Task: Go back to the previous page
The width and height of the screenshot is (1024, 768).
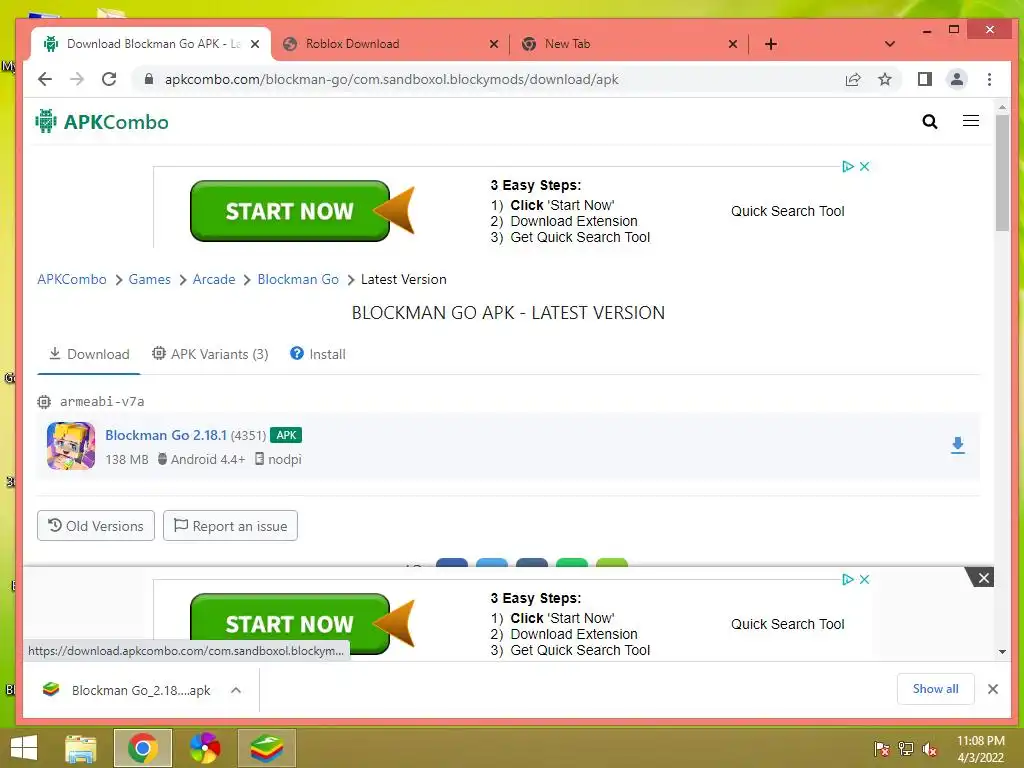Action: click(x=44, y=79)
